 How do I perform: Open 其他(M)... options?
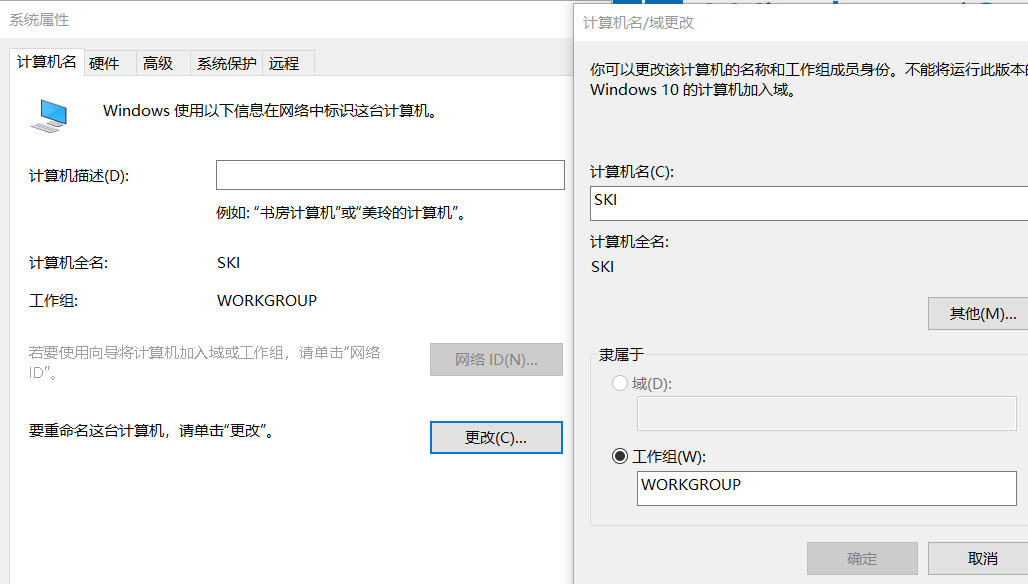977,314
